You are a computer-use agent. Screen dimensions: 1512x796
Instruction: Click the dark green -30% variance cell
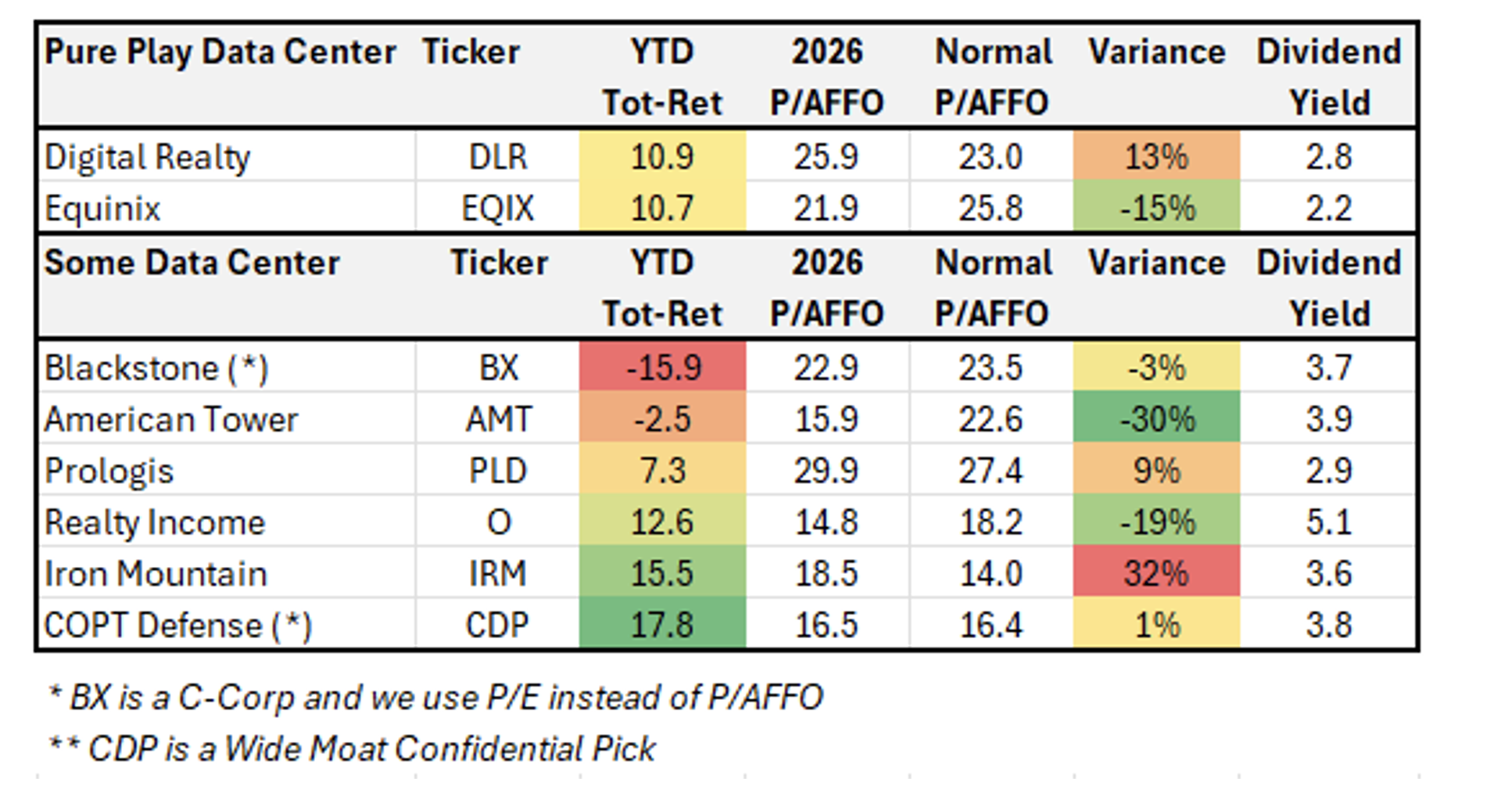(1155, 419)
